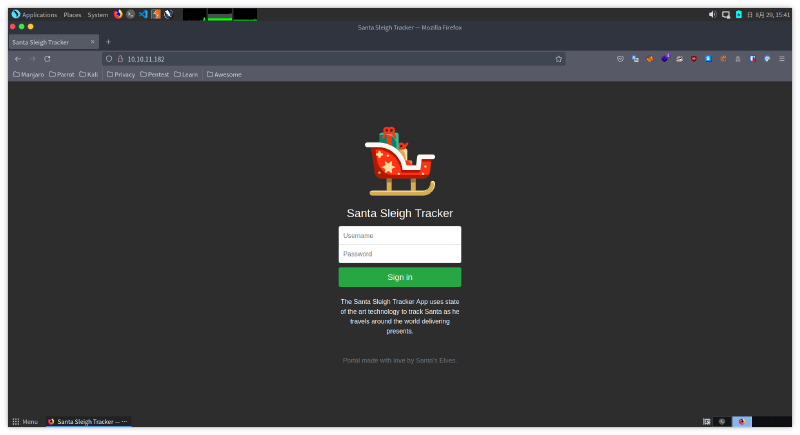Viewport: 800px width, 435px height.
Task: Open the clock and date applet
Action: point(768,15)
